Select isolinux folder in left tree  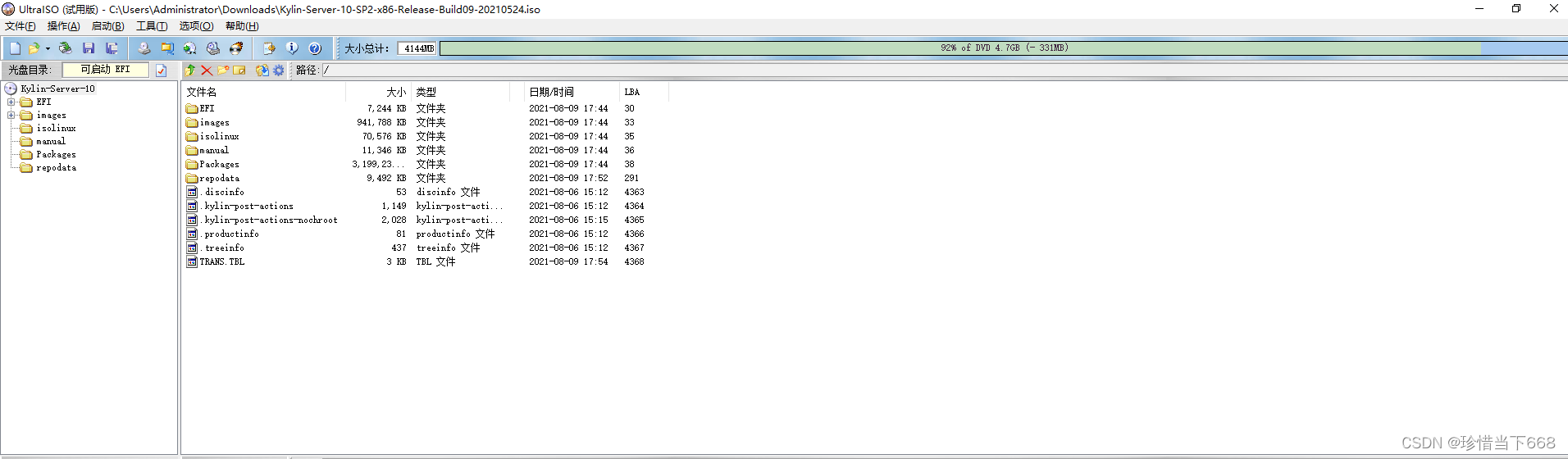coord(56,129)
